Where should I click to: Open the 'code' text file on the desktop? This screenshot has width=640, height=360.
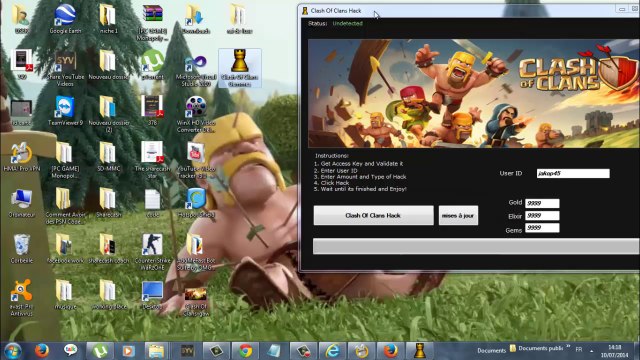tap(152, 203)
